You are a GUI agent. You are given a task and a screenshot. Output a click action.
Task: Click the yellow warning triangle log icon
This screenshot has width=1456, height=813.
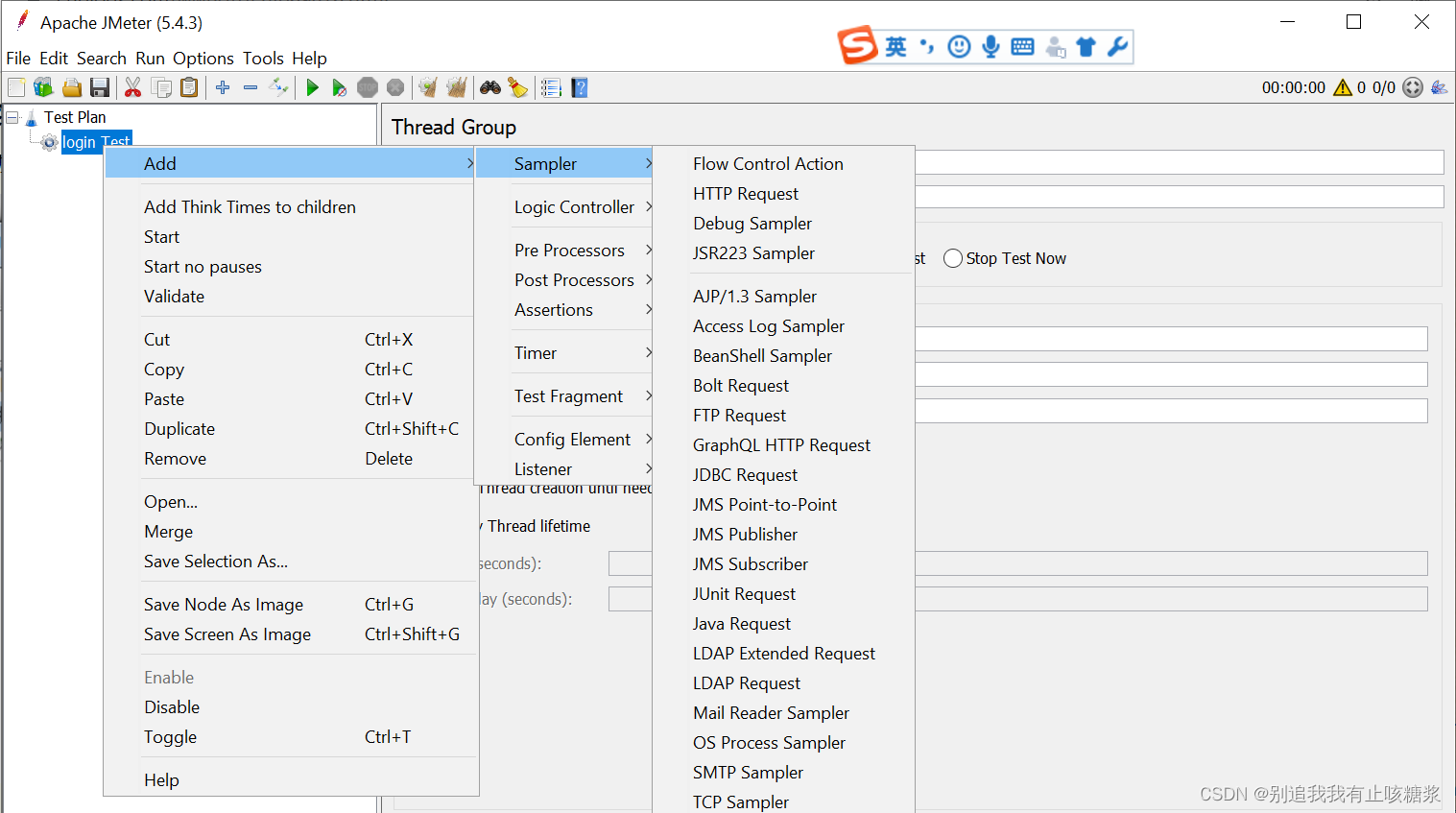tap(1343, 87)
